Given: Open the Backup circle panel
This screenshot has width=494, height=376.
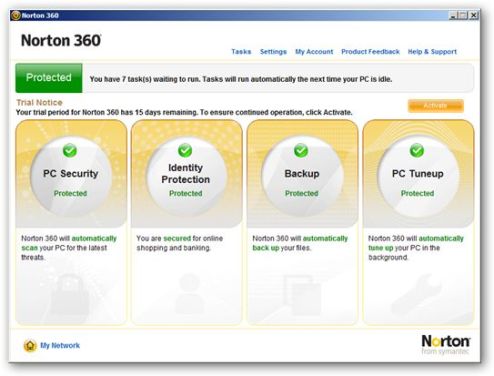Looking at the screenshot, I should (302, 177).
